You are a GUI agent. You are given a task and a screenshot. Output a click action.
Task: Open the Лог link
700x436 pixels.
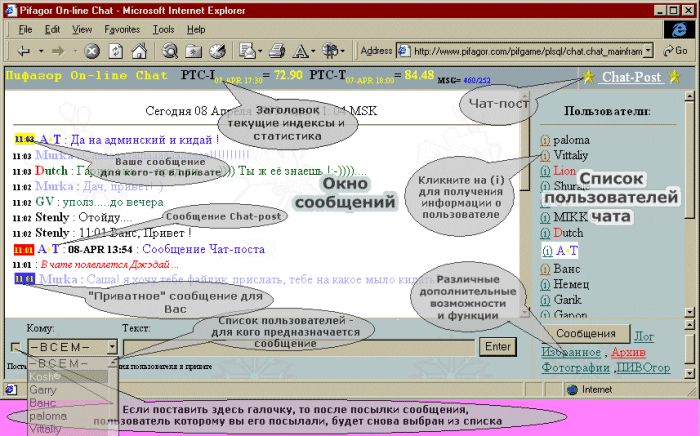[644, 337]
